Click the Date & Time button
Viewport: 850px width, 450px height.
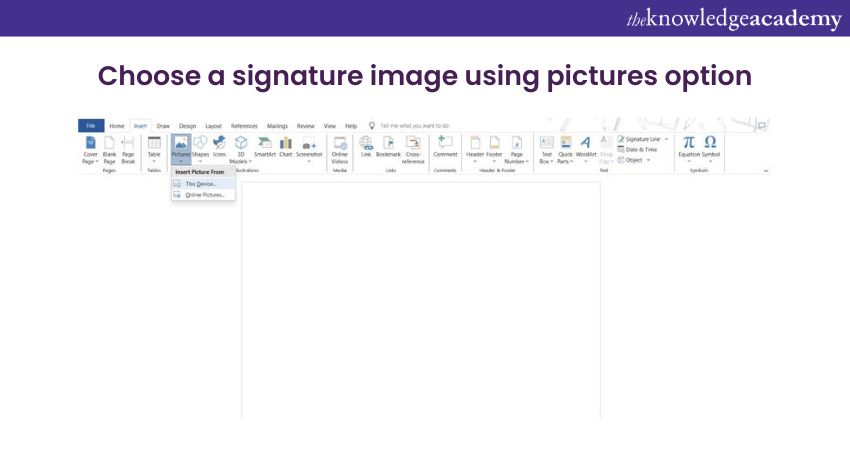[x=643, y=149]
